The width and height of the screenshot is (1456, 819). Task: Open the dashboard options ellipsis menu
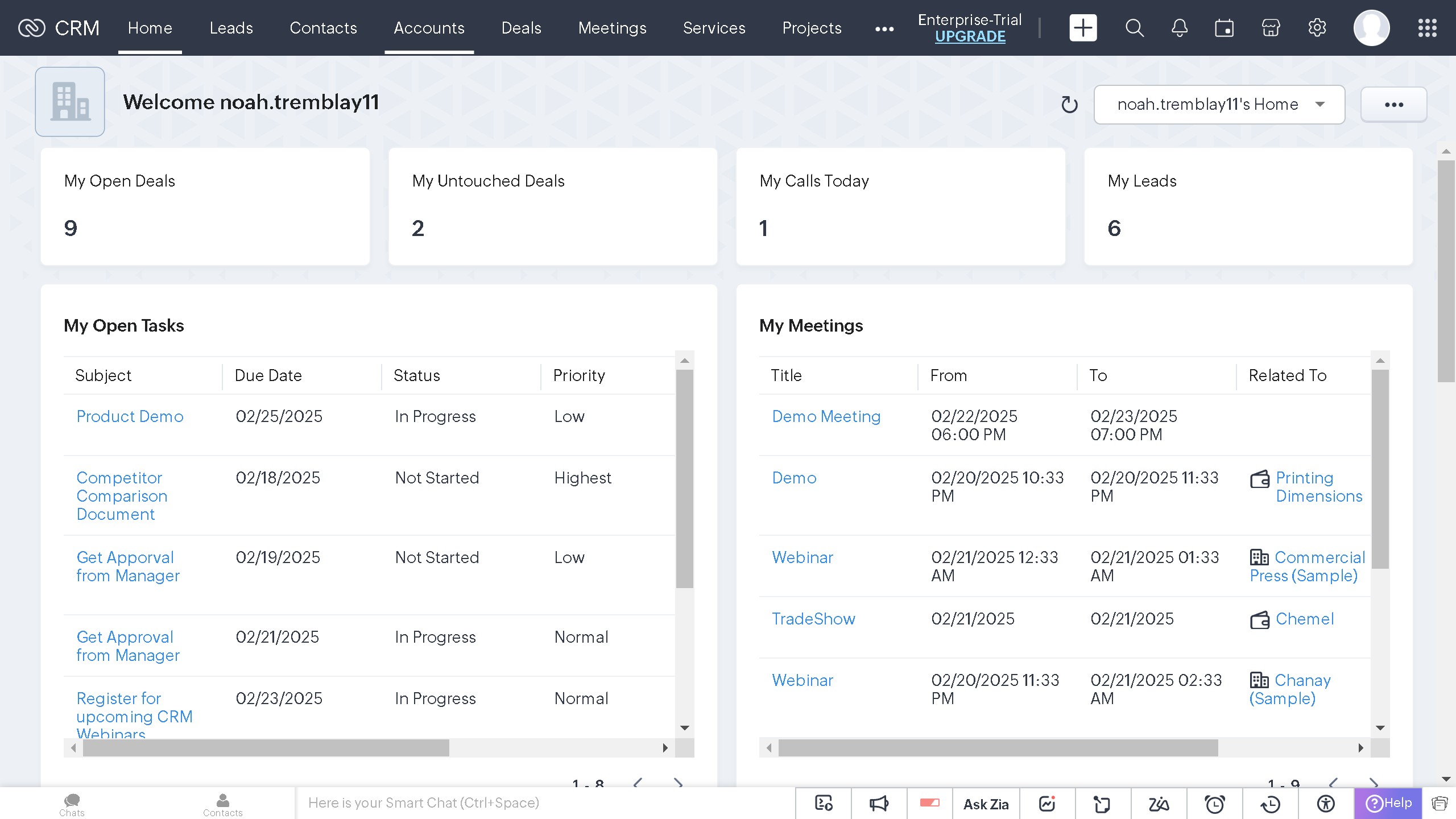1394,104
